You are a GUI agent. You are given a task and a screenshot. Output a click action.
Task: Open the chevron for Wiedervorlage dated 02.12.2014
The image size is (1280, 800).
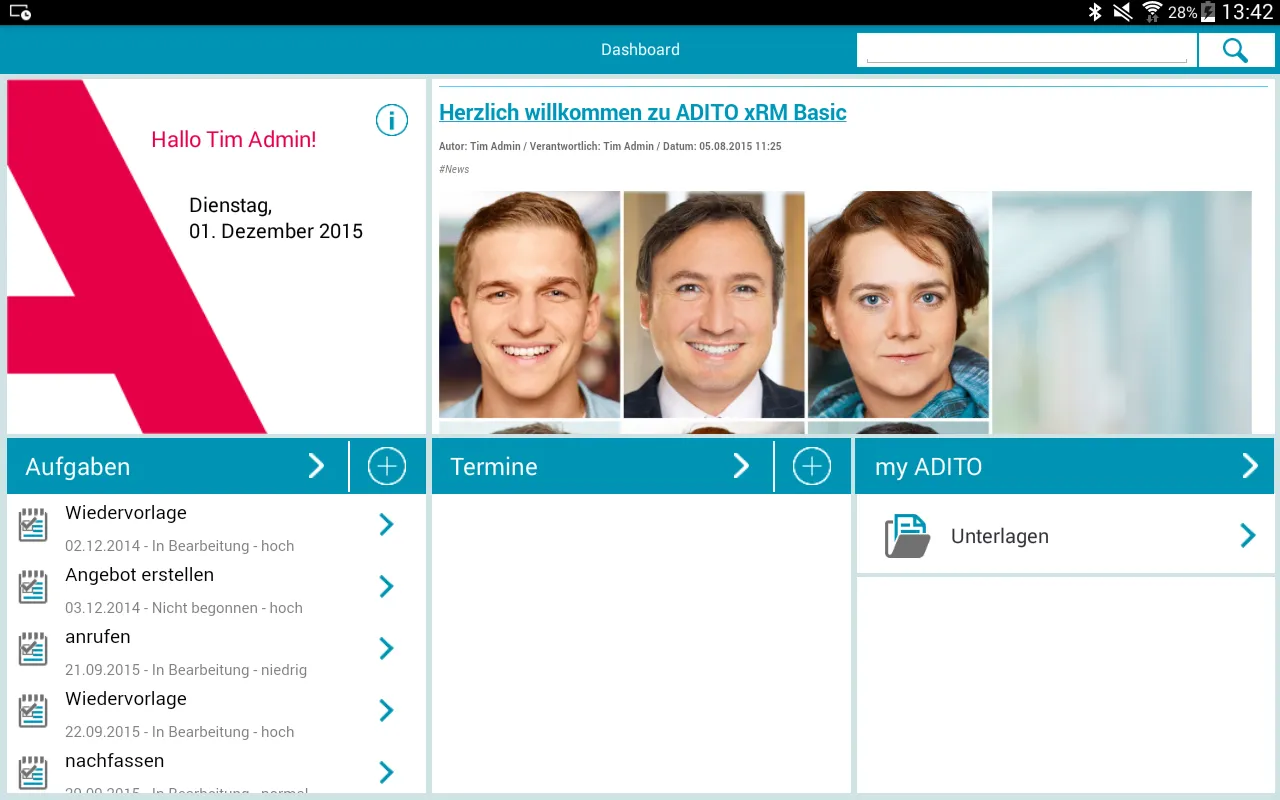click(387, 525)
